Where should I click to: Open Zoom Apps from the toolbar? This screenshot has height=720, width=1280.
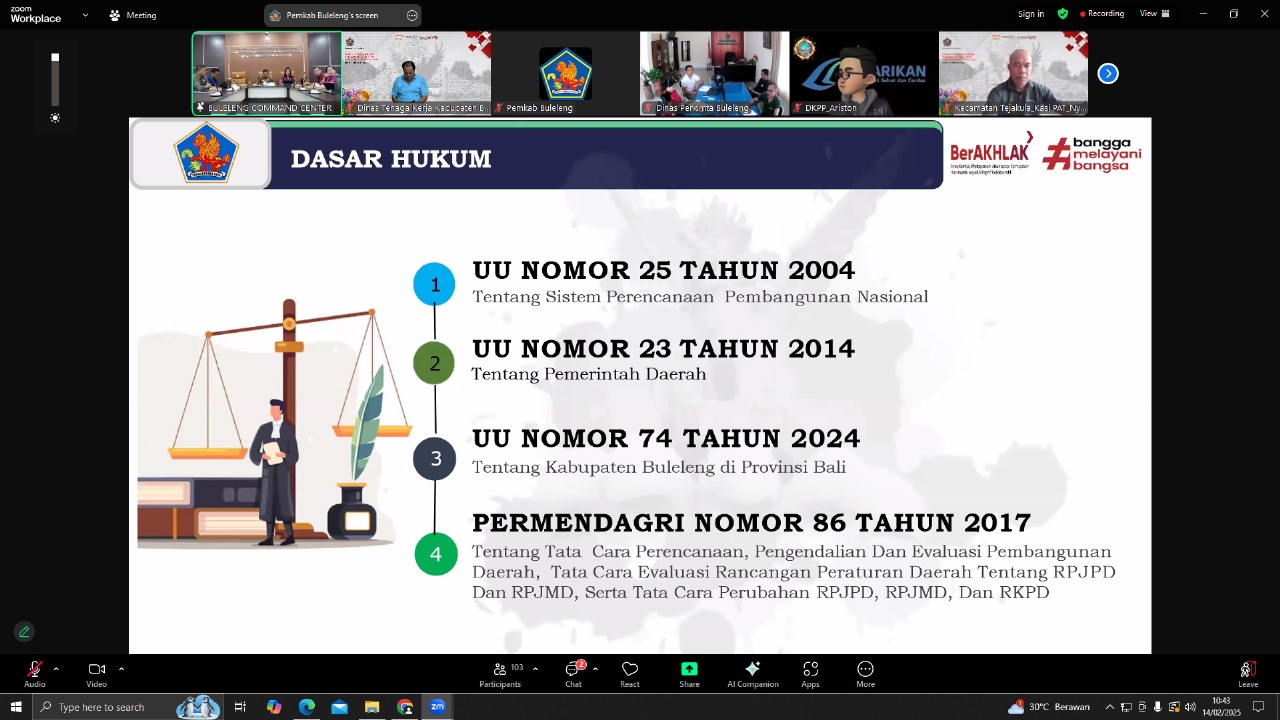(x=810, y=670)
